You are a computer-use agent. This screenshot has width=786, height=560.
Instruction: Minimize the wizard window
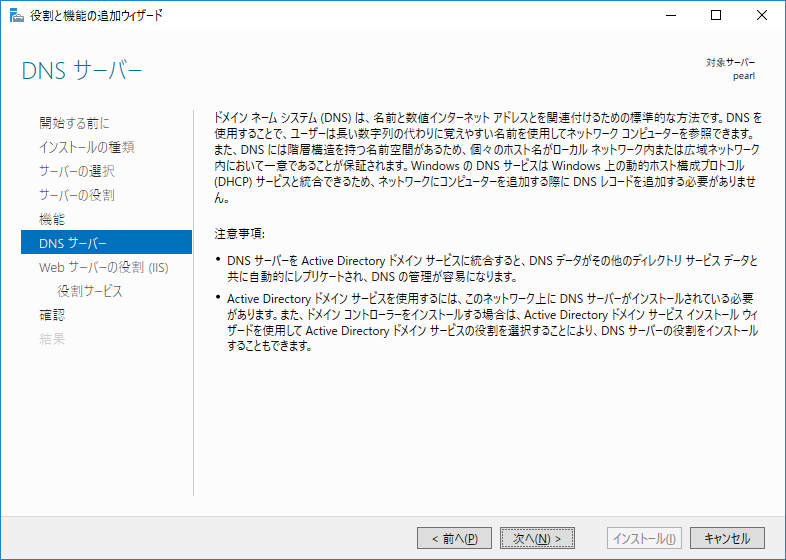pyautogui.click(x=671, y=16)
